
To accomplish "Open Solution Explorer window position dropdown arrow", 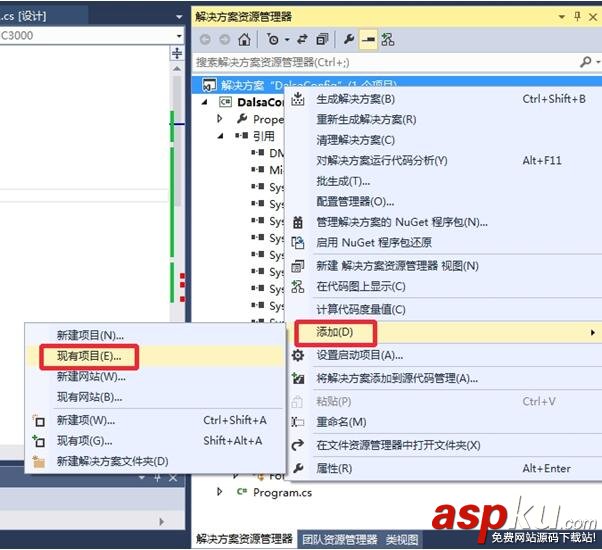I will [562, 17].
